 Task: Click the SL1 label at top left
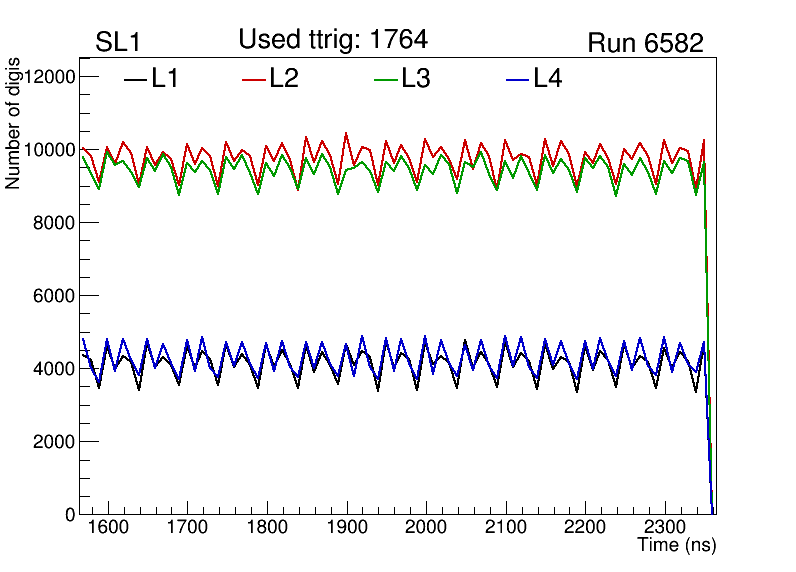[118, 43]
